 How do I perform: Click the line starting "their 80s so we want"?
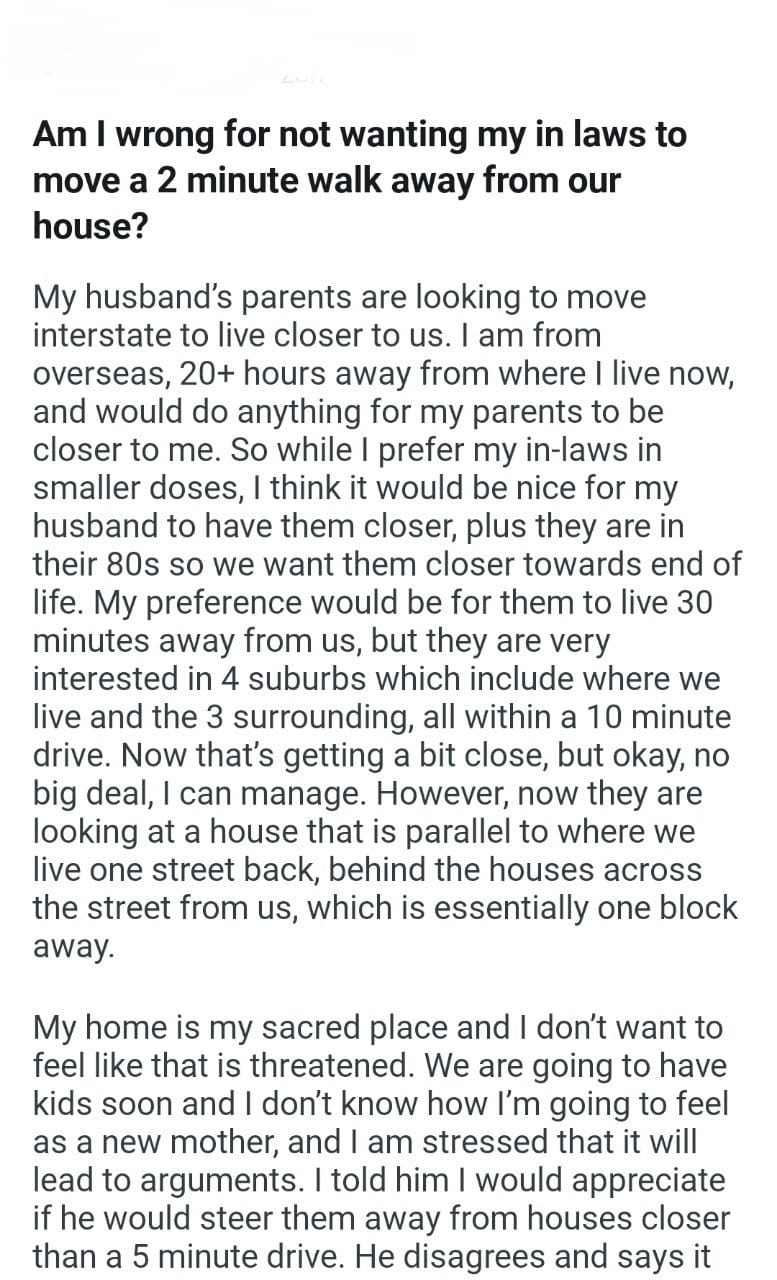(x=387, y=563)
